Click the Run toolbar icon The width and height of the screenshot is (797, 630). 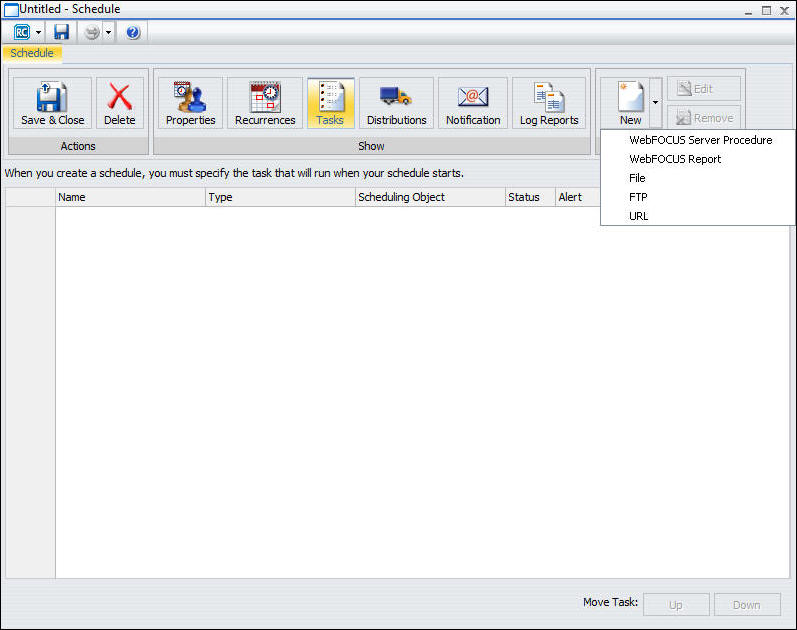[91, 33]
